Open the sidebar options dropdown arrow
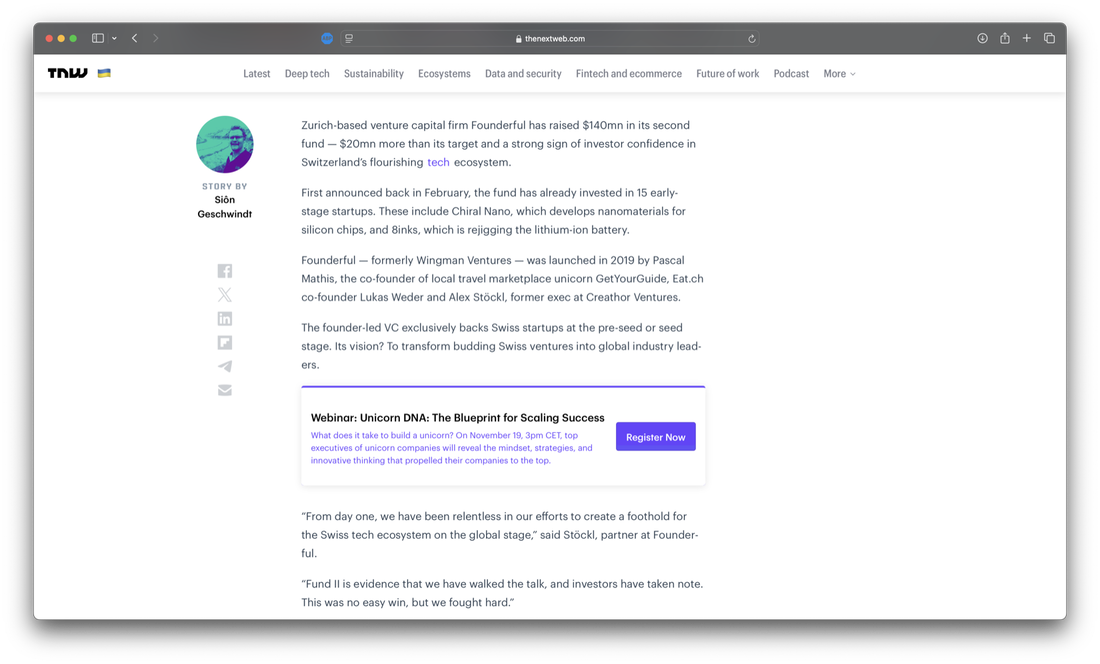This screenshot has height=664, width=1100. tap(114, 38)
